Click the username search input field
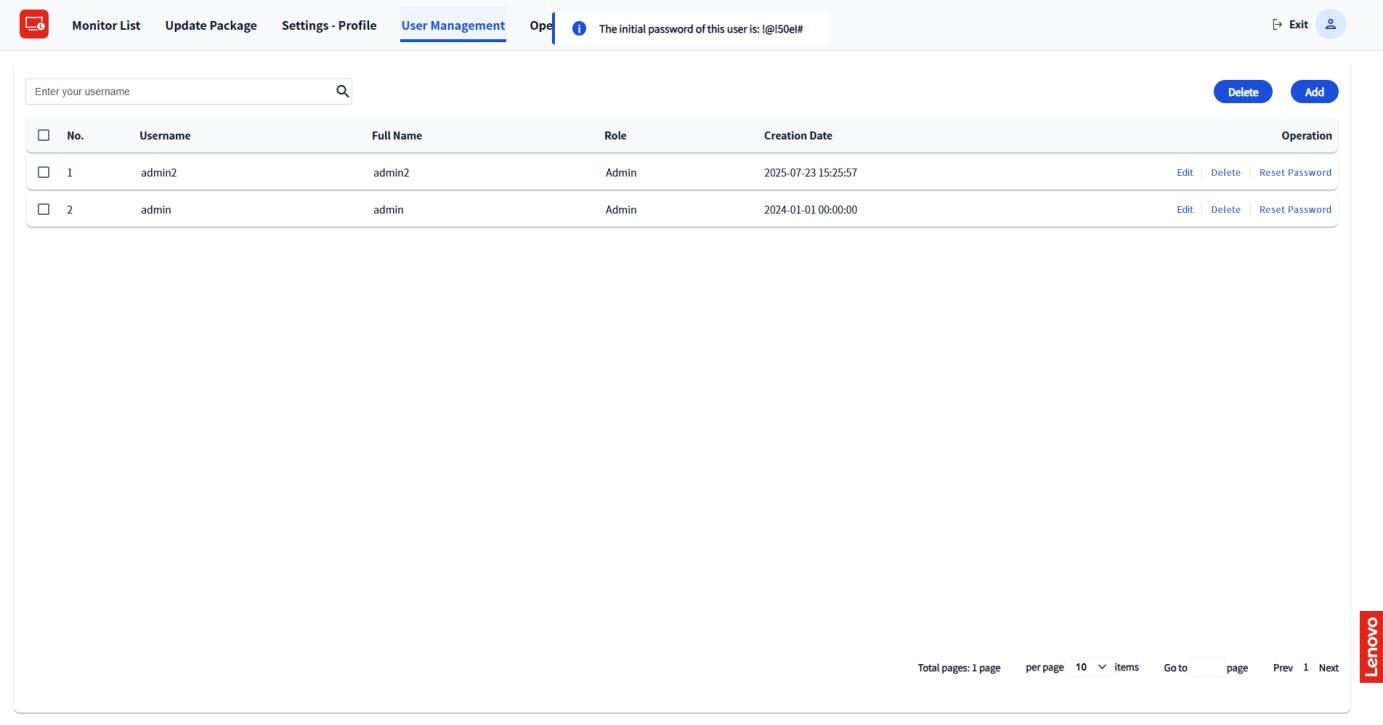The height and width of the screenshot is (725, 1383). coord(180,91)
